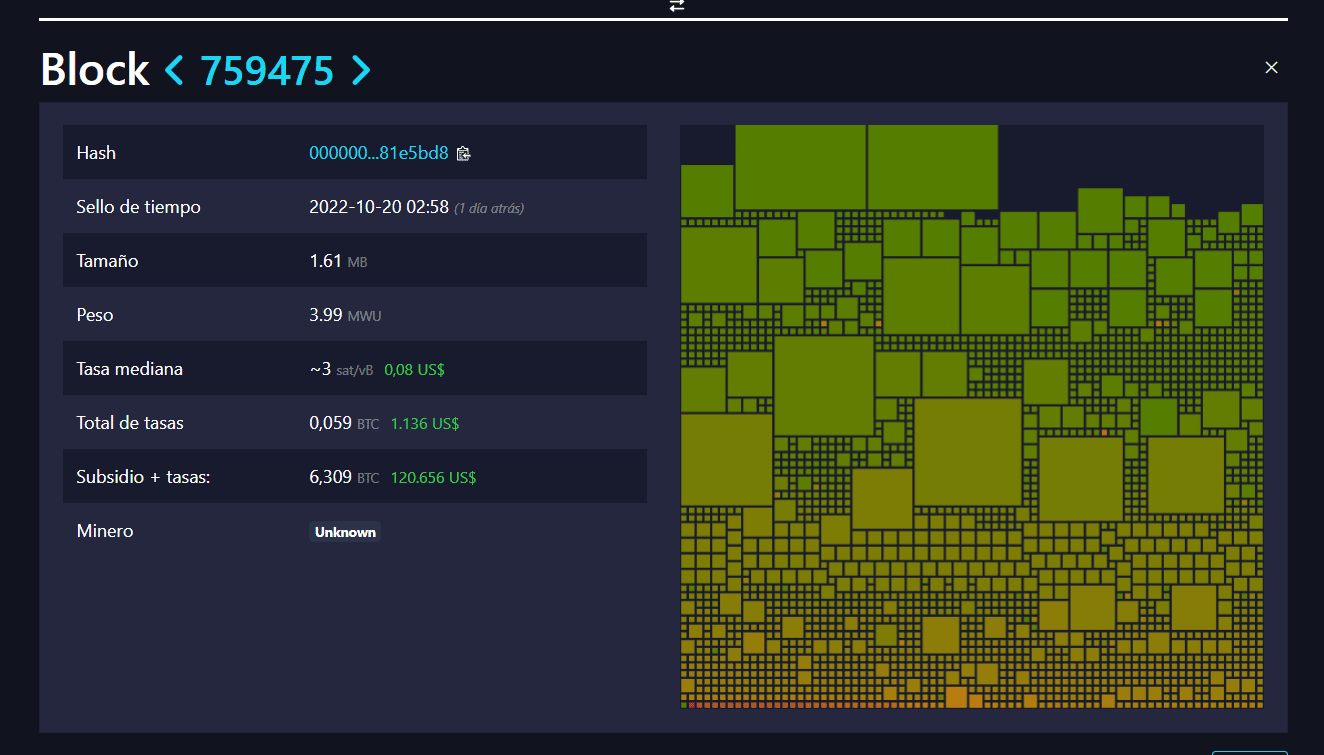Open the hash link 000000...81e5bd8
This screenshot has width=1324, height=755.
click(378, 153)
